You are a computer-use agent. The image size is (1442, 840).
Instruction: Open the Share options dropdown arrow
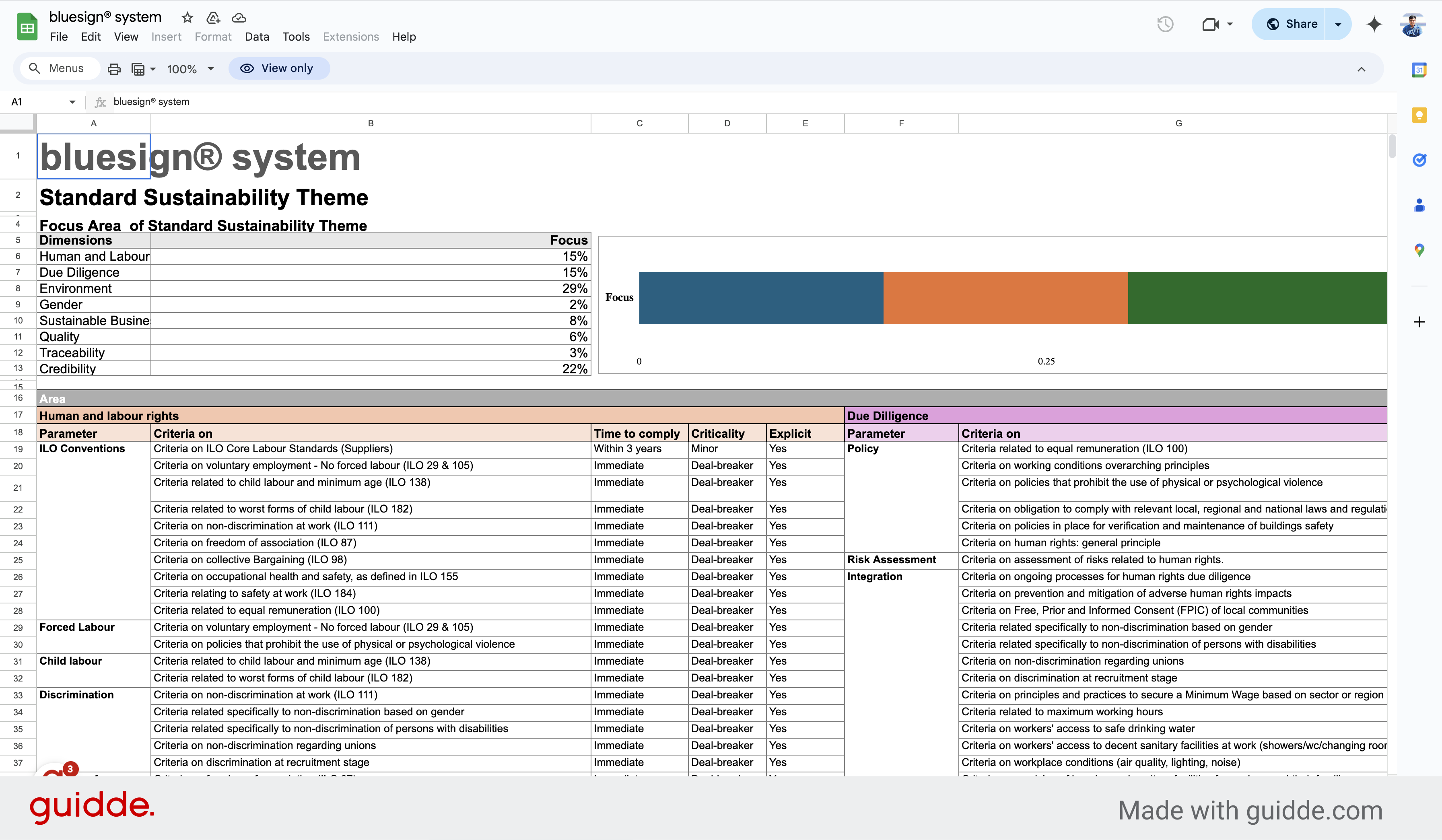click(x=1338, y=24)
